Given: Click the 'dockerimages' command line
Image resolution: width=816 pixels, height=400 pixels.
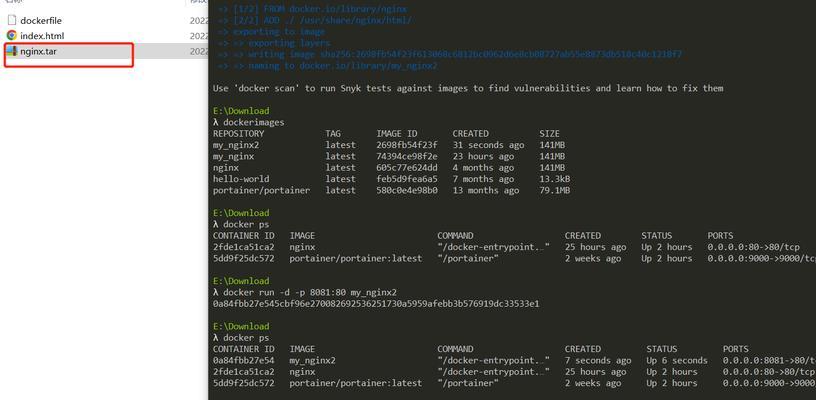Looking at the screenshot, I should [249, 122].
